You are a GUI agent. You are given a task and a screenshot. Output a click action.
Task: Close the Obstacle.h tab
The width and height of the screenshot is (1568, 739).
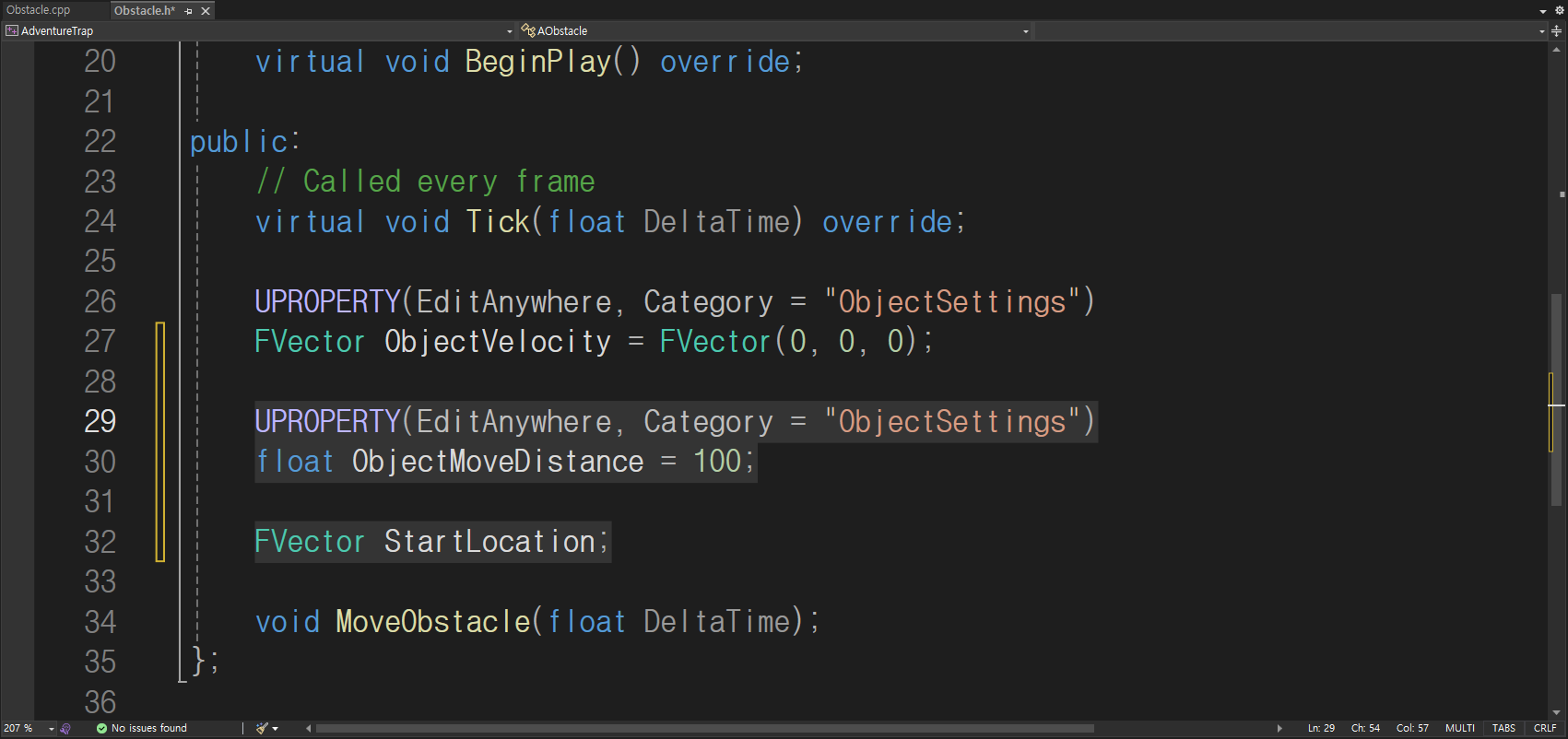[206, 11]
